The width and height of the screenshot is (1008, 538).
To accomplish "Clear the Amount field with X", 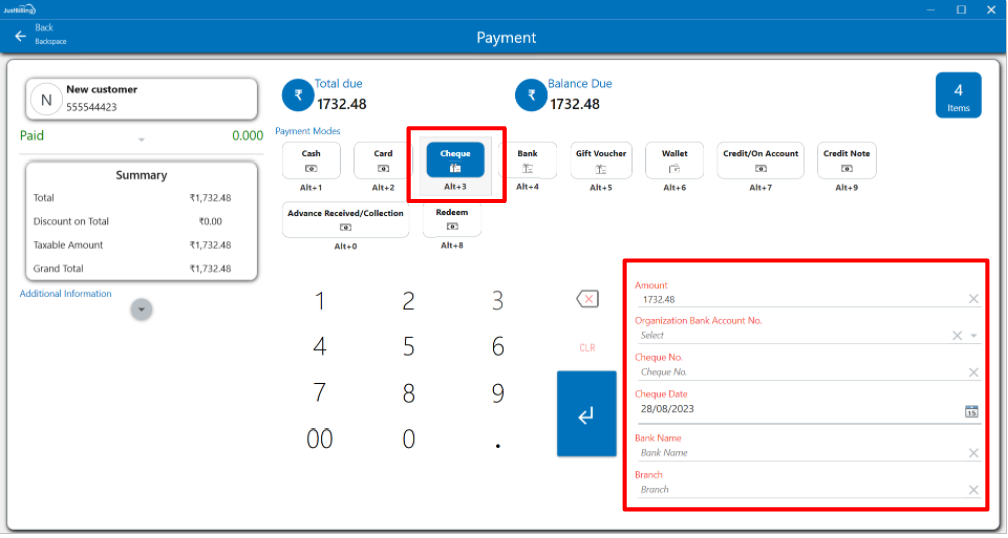I will click(973, 299).
